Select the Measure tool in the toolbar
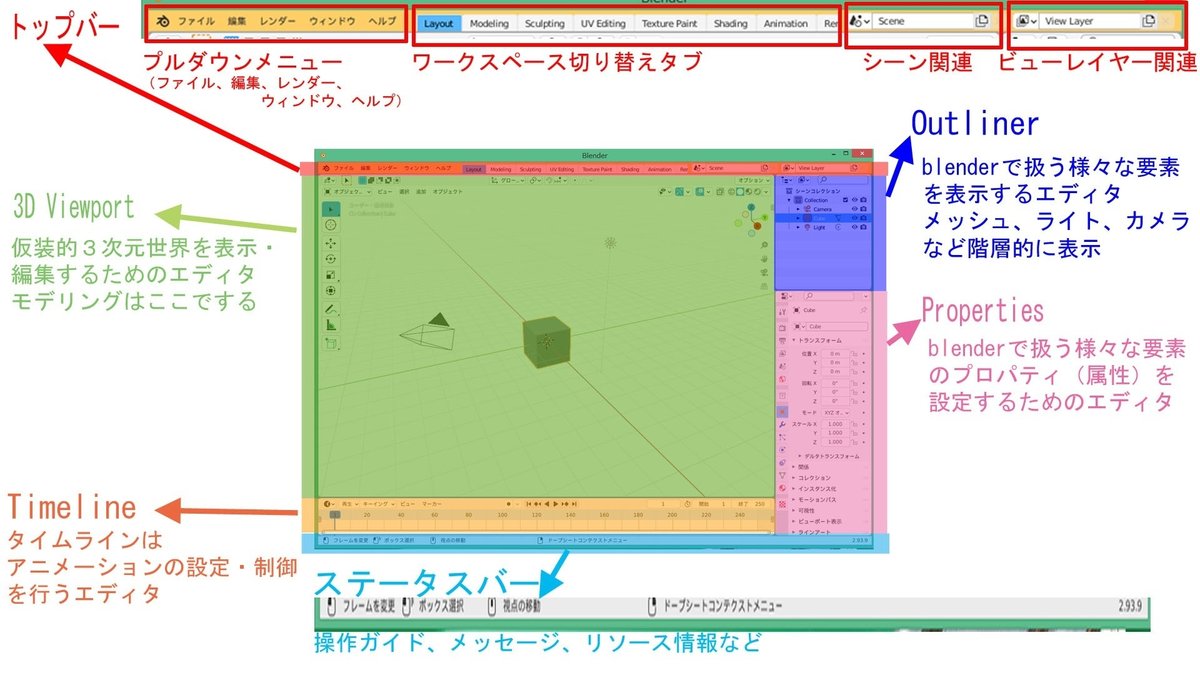This screenshot has width=1200, height=675. click(x=331, y=325)
